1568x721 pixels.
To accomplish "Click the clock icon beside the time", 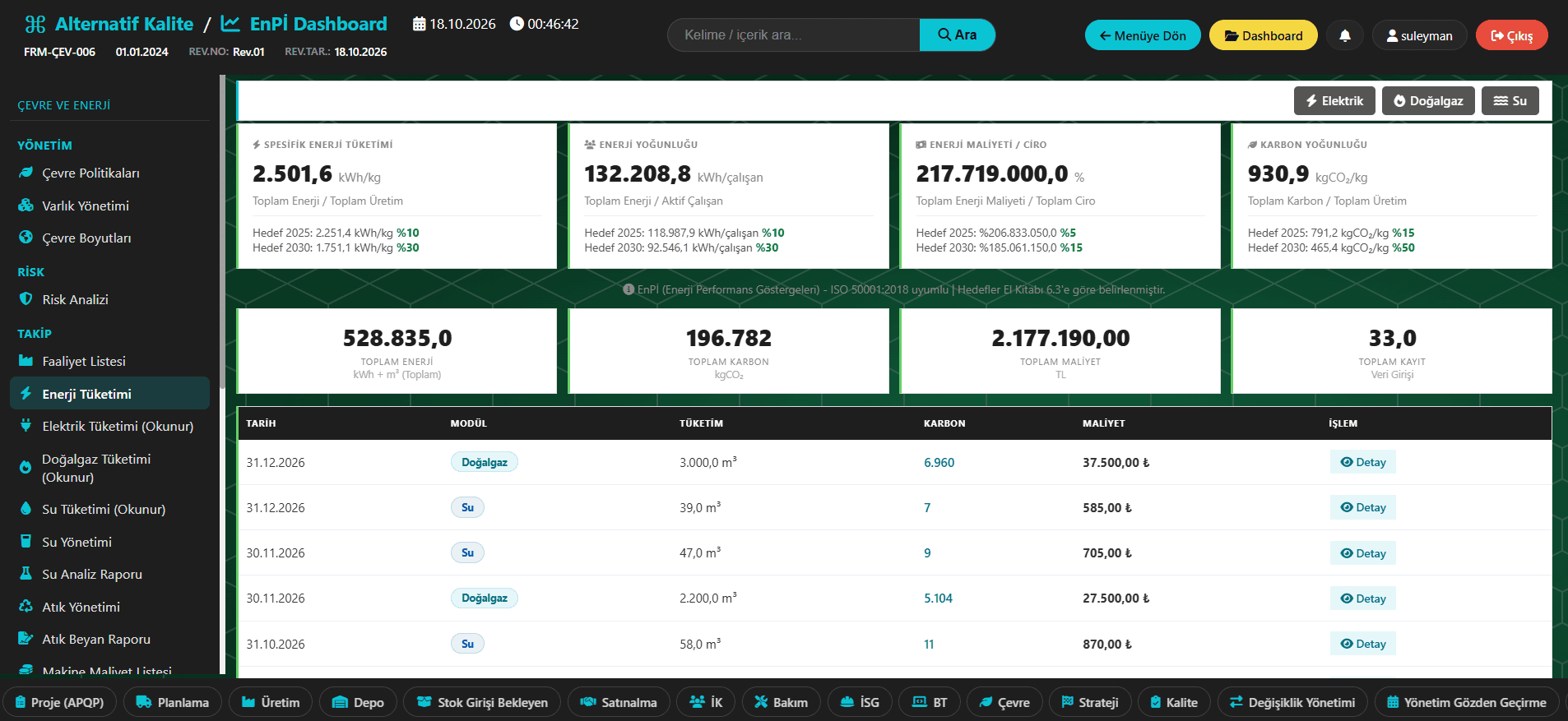I will point(517,24).
